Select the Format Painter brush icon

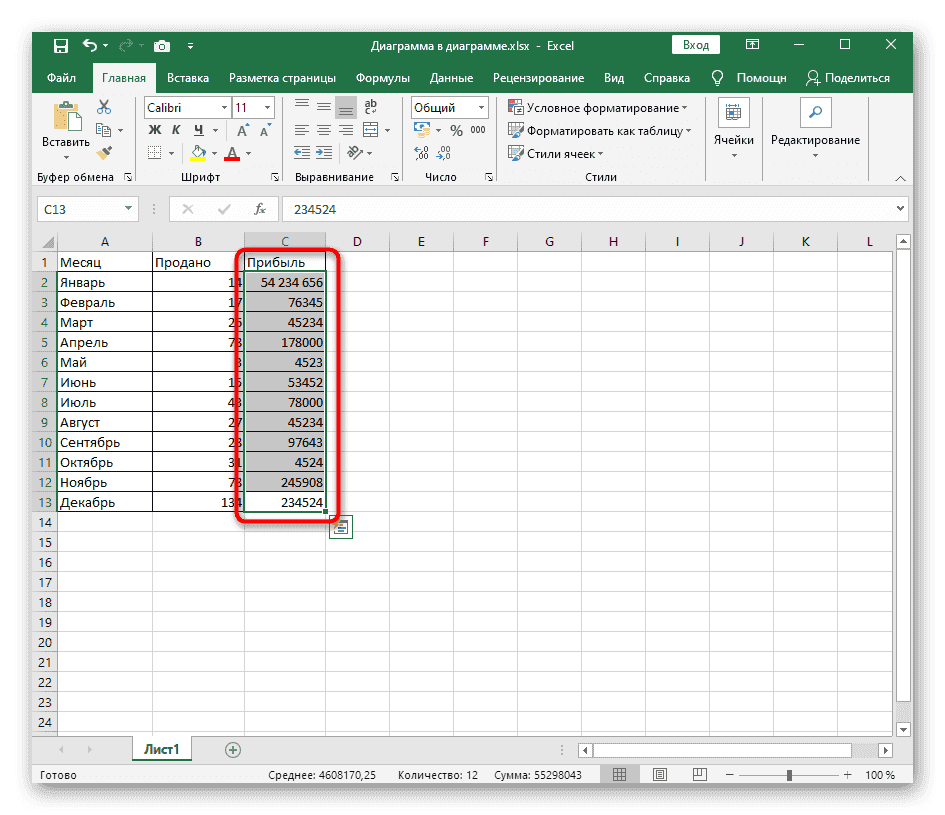[x=104, y=152]
